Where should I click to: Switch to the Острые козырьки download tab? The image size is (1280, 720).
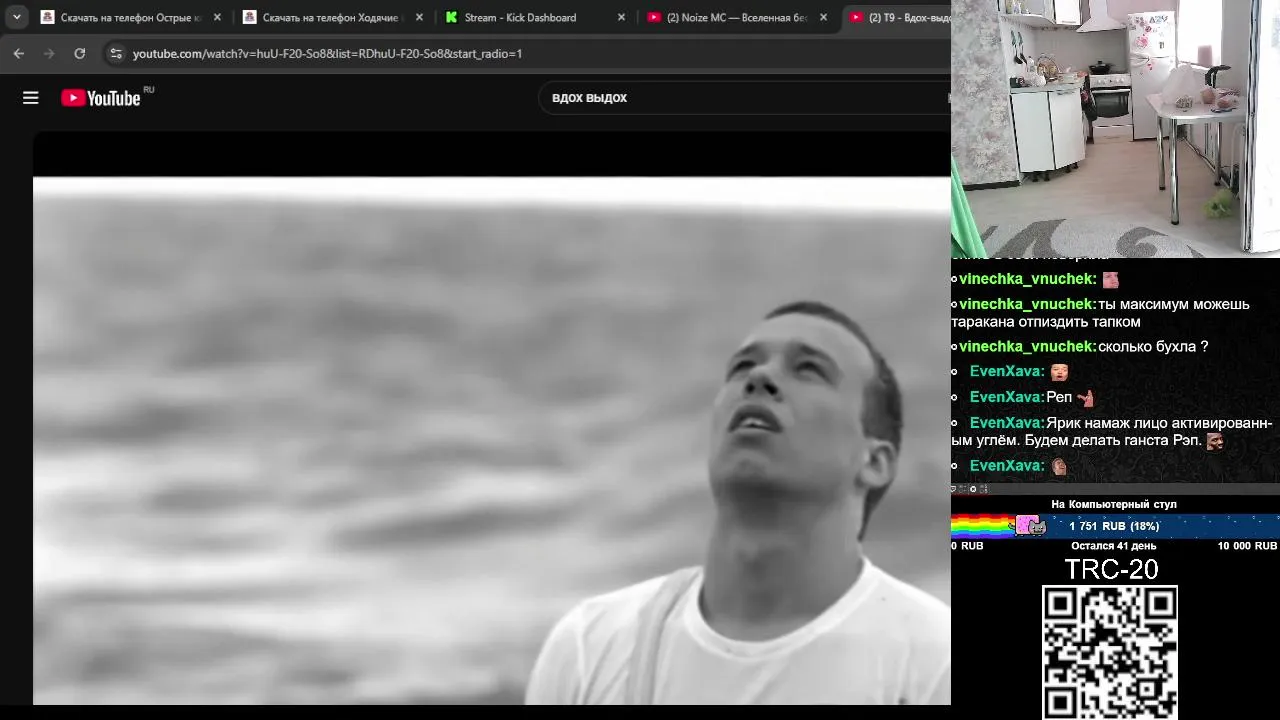[131, 17]
